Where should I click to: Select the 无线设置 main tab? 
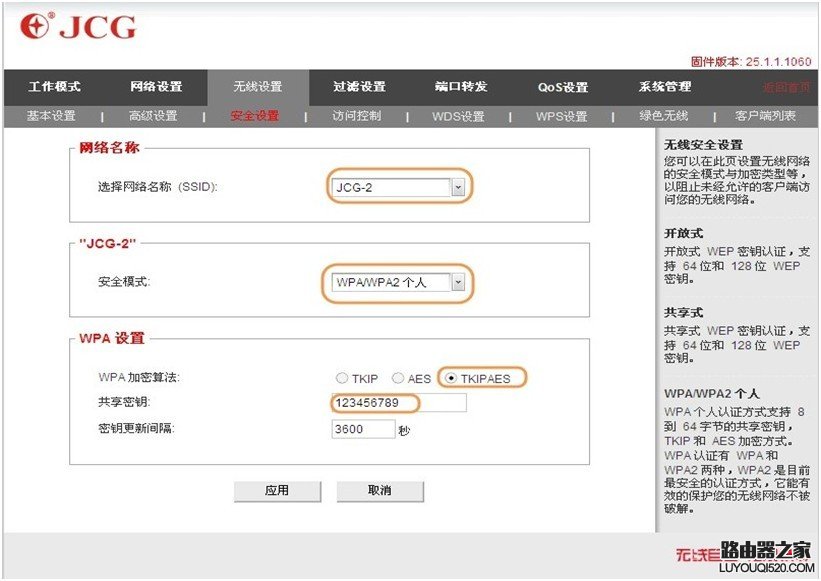[x=258, y=86]
